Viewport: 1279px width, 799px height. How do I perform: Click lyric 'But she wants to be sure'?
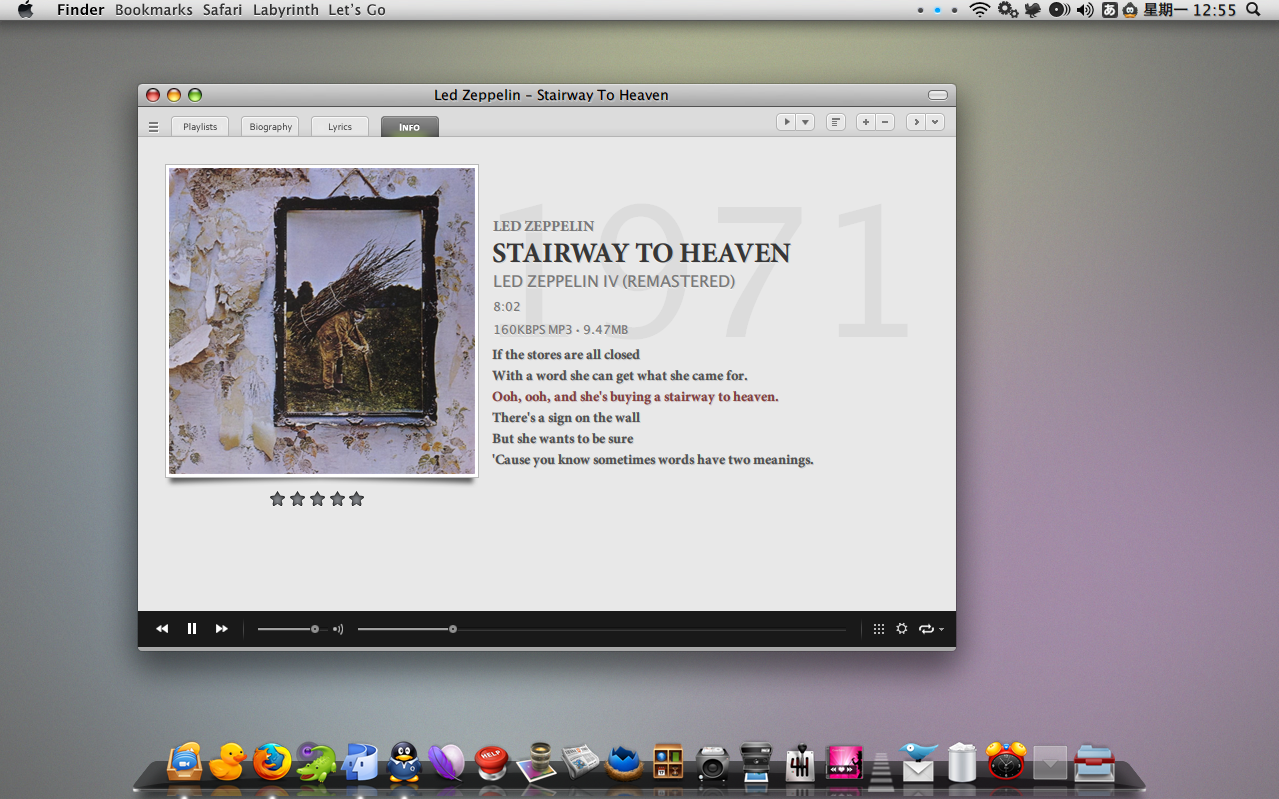(x=563, y=439)
